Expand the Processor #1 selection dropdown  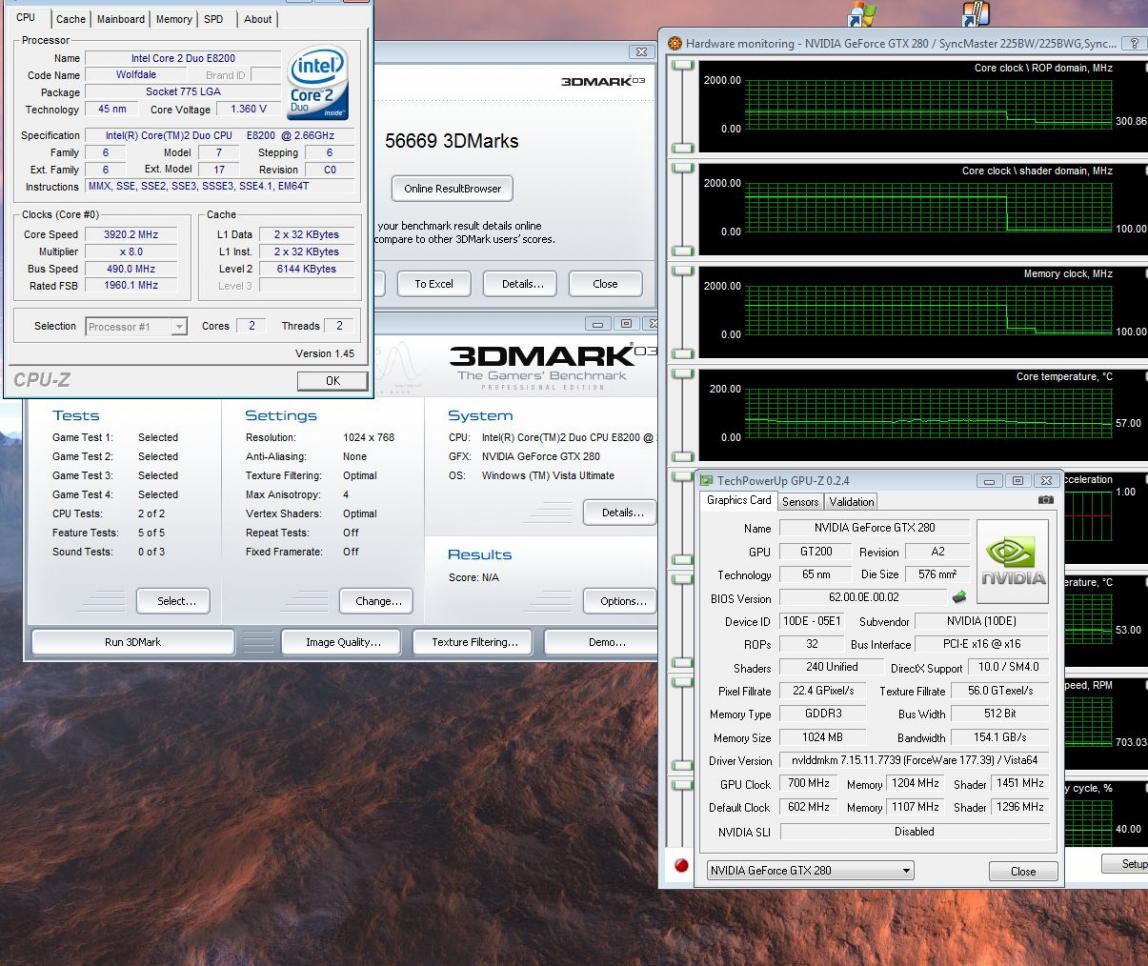pos(179,326)
